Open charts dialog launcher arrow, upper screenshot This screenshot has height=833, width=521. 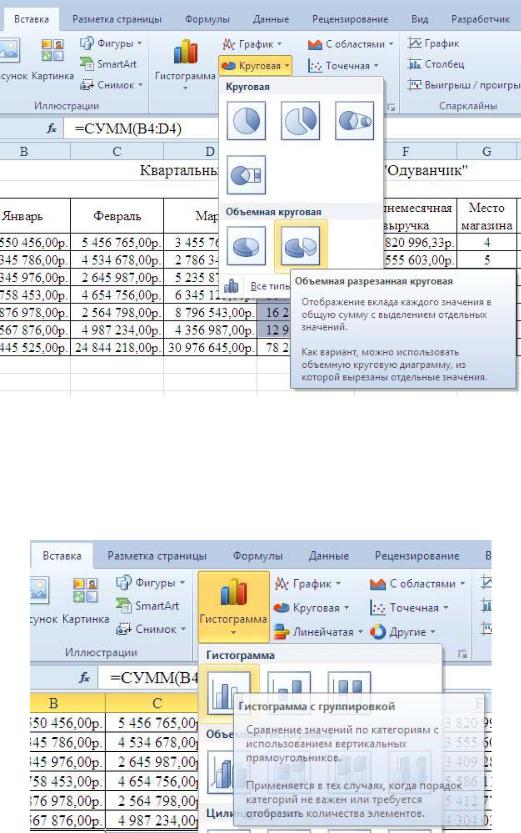pos(391,107)
